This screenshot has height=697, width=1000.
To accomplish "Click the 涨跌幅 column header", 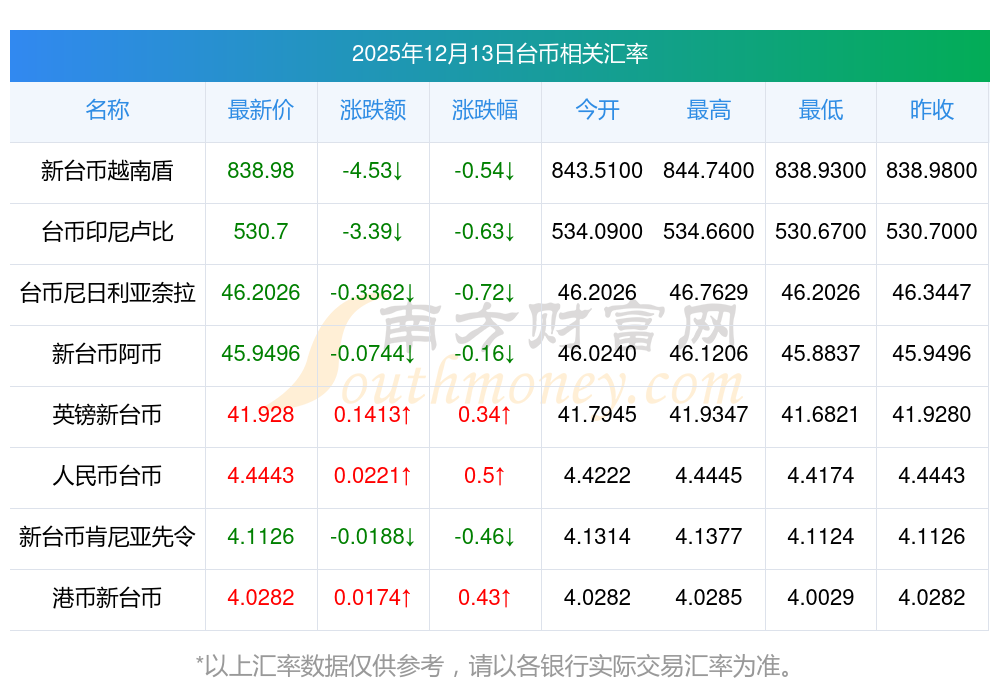I will click(x=485, y=110).
